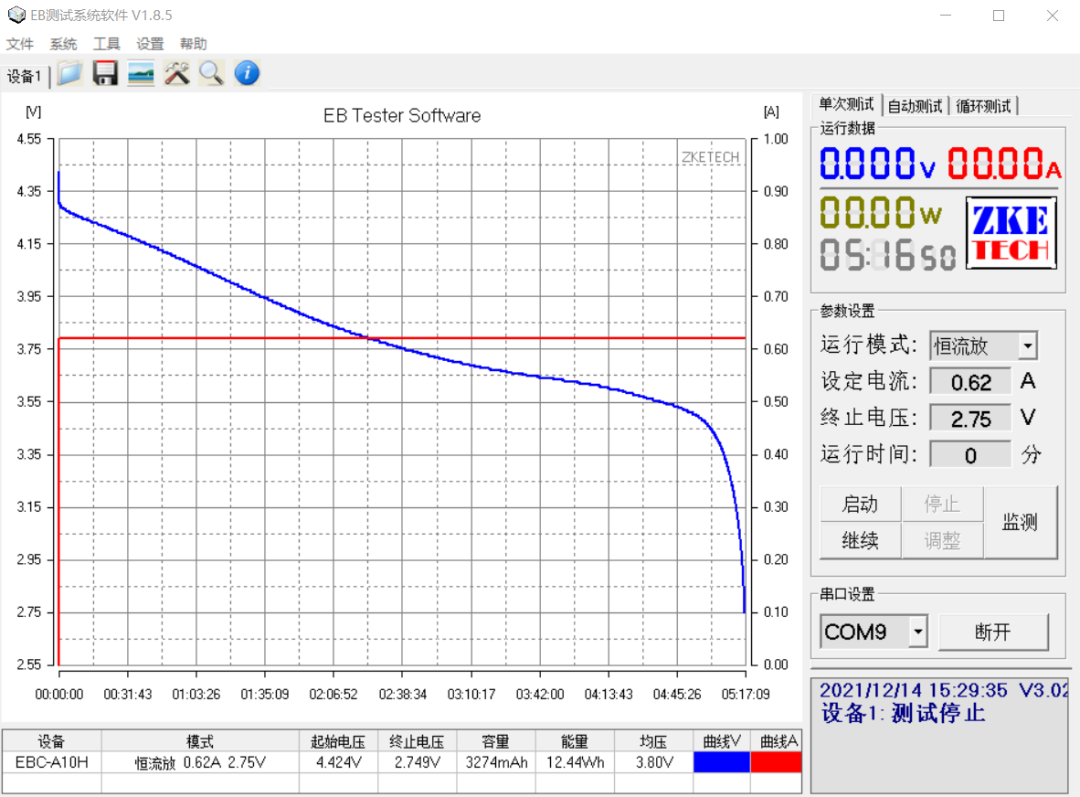Click the open folder toolbar icon

tap(70, 73)
